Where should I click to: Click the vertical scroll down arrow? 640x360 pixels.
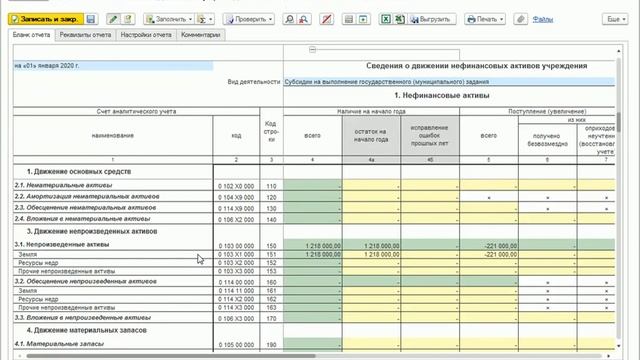click(619, 346)
